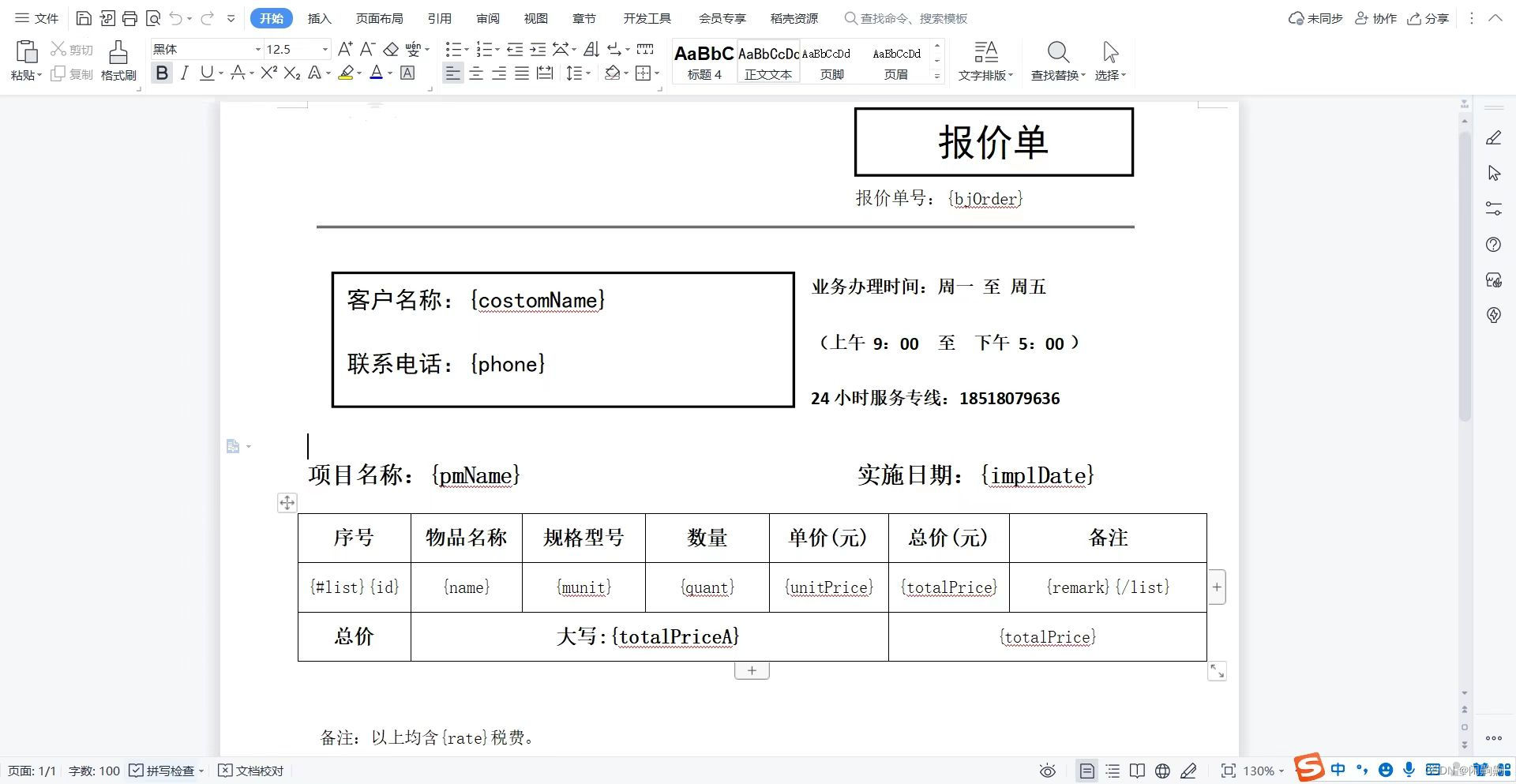Image resolution: width=1516 pixels, height=784 pixels.
Task: Switch to the Page Layout (页面布局) tab
Action: (x=379, y=18)
